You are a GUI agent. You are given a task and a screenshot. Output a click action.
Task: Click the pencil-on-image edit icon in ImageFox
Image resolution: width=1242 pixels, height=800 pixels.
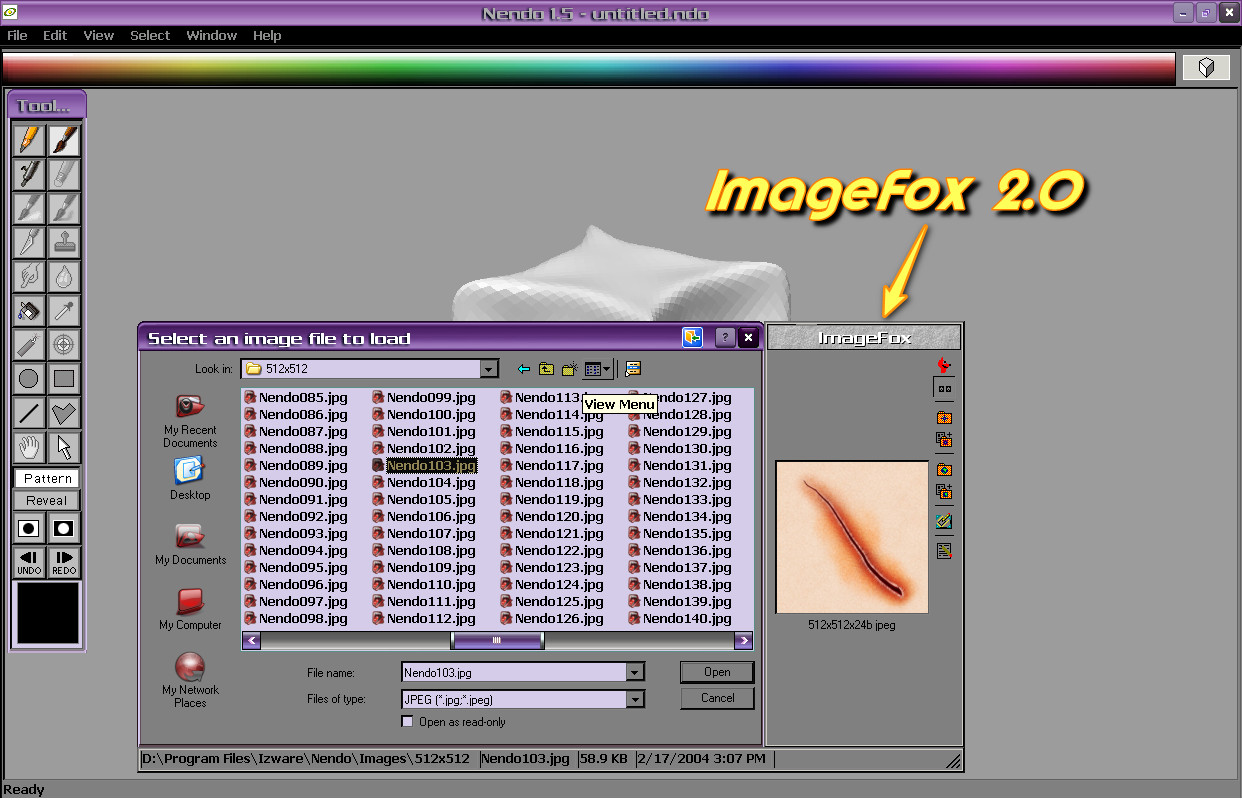click(x=943, y=521)
